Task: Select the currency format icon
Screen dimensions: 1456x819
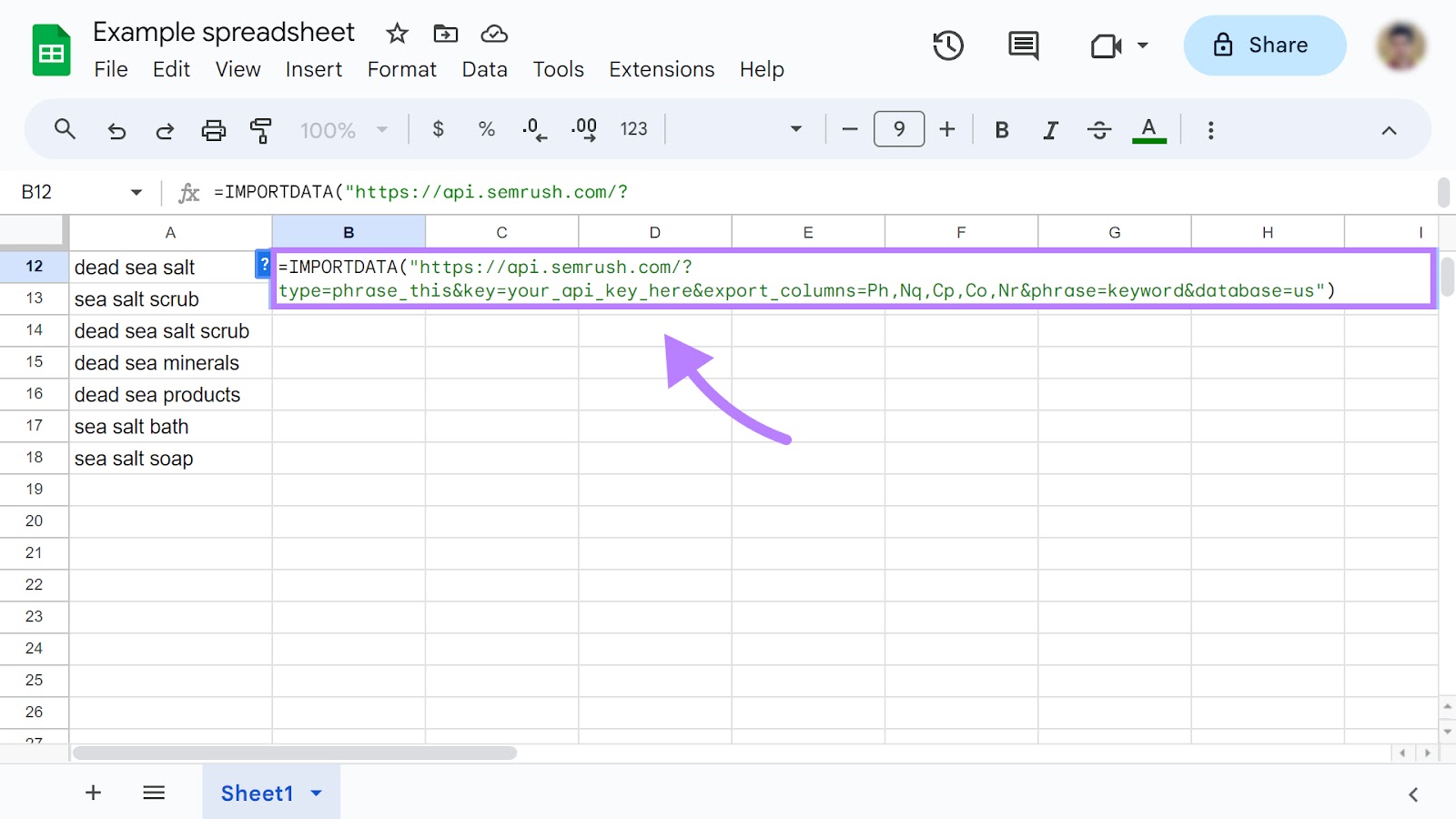Action: pyautogui.click(x=438, y=129)
